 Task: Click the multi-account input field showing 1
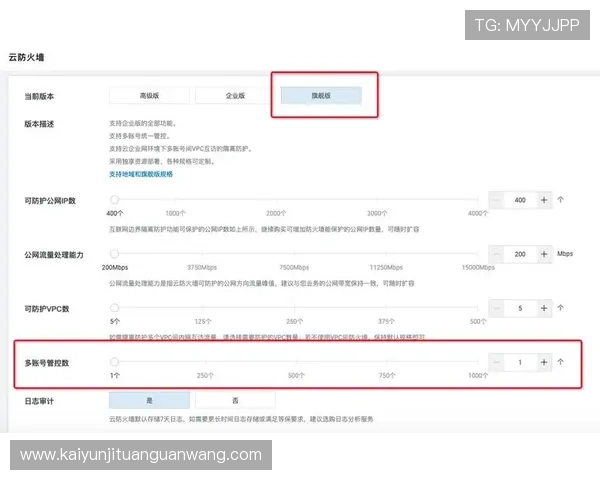point(520,362)
